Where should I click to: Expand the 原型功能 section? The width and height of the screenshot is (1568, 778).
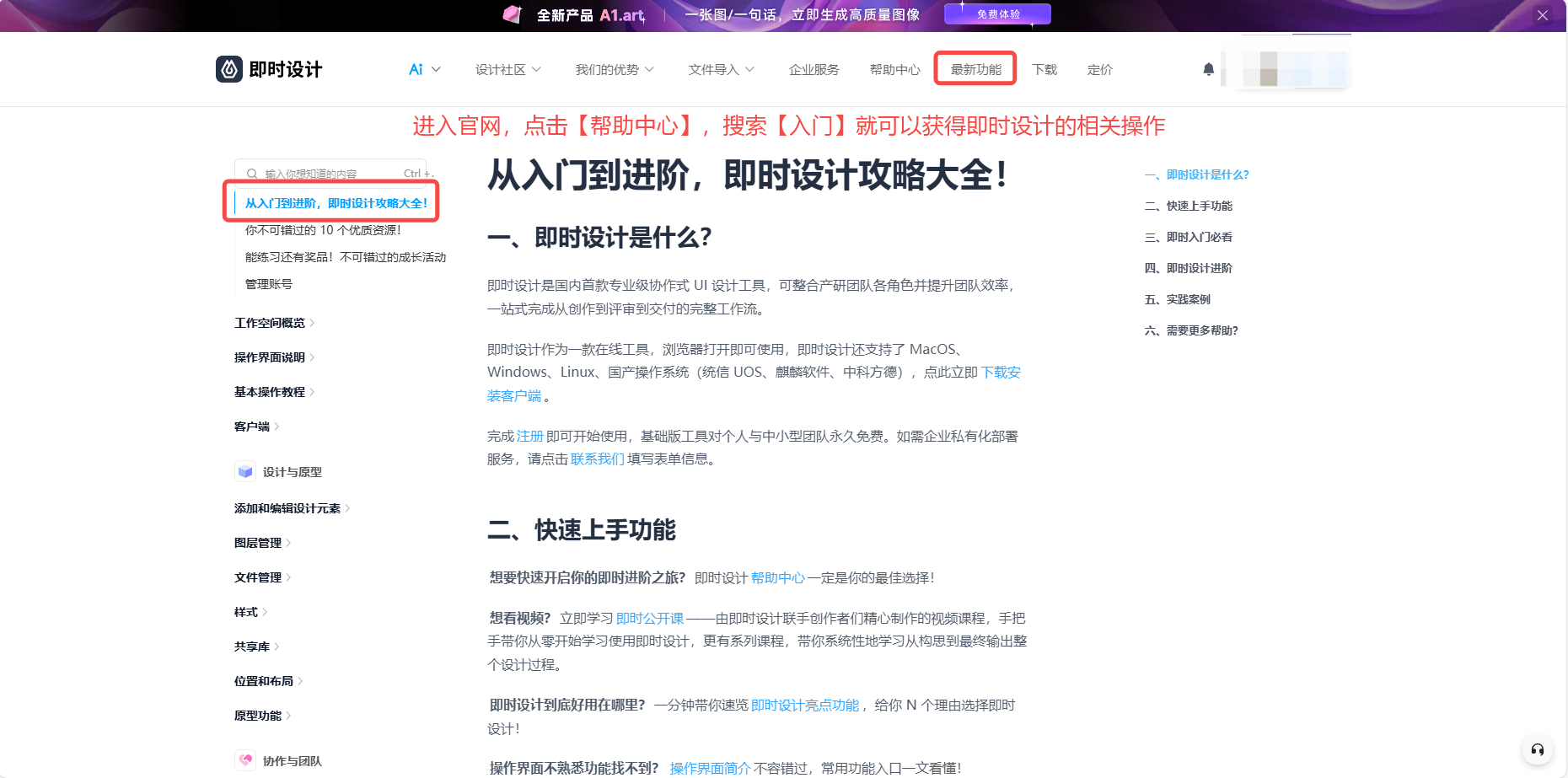[x=262, y=716]
